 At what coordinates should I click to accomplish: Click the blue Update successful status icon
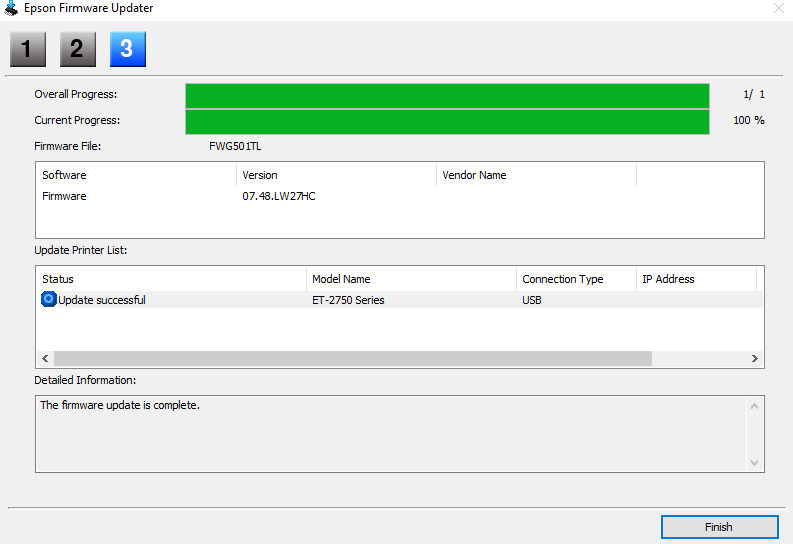[49, 299]
